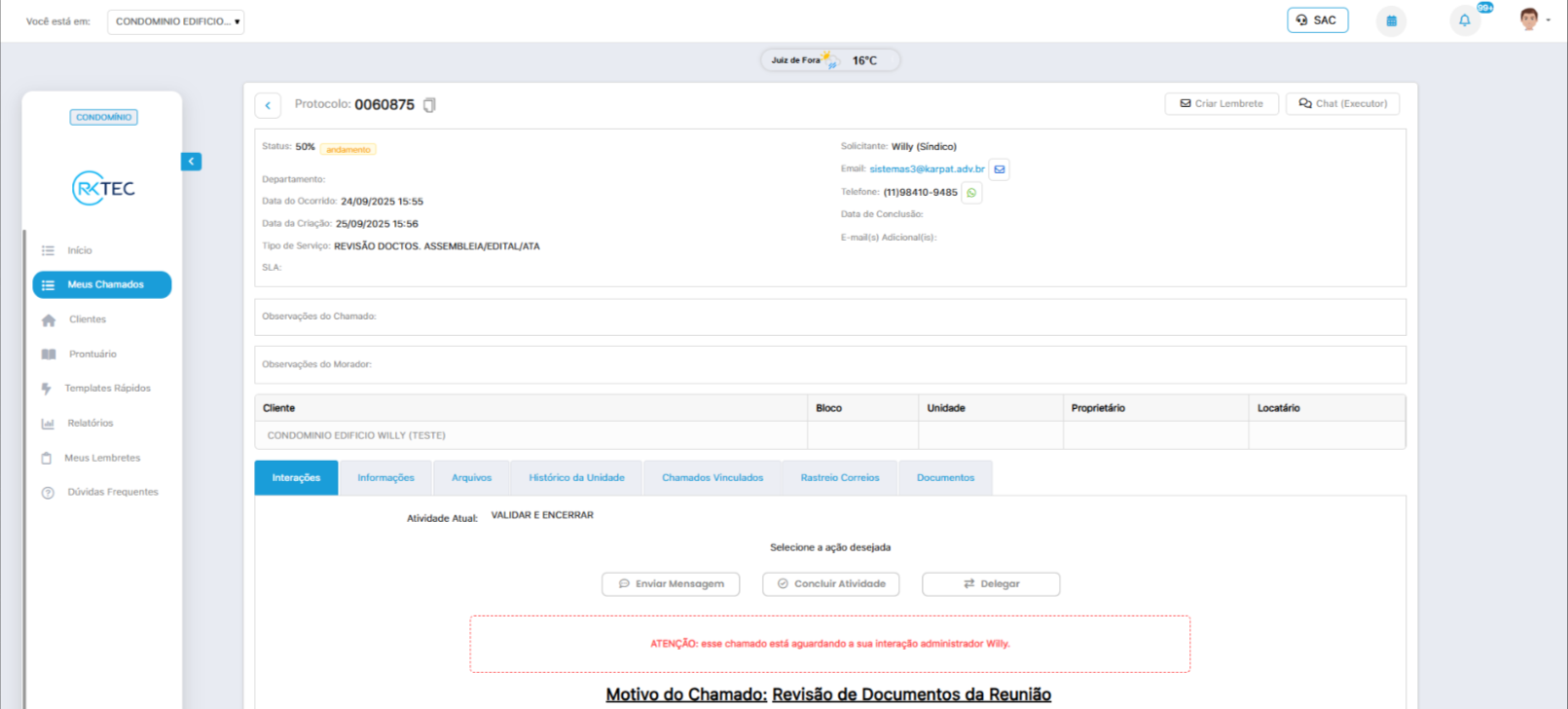Open the condominium selector dropdown
This screenshot has height=709, width=1568.
176,21
